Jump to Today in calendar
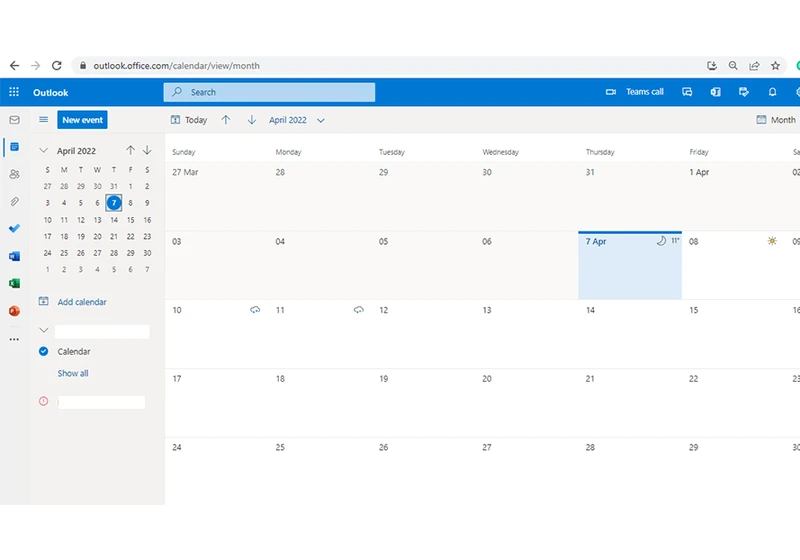Viewport: 800px width, 560px height. tap(189, 120)
